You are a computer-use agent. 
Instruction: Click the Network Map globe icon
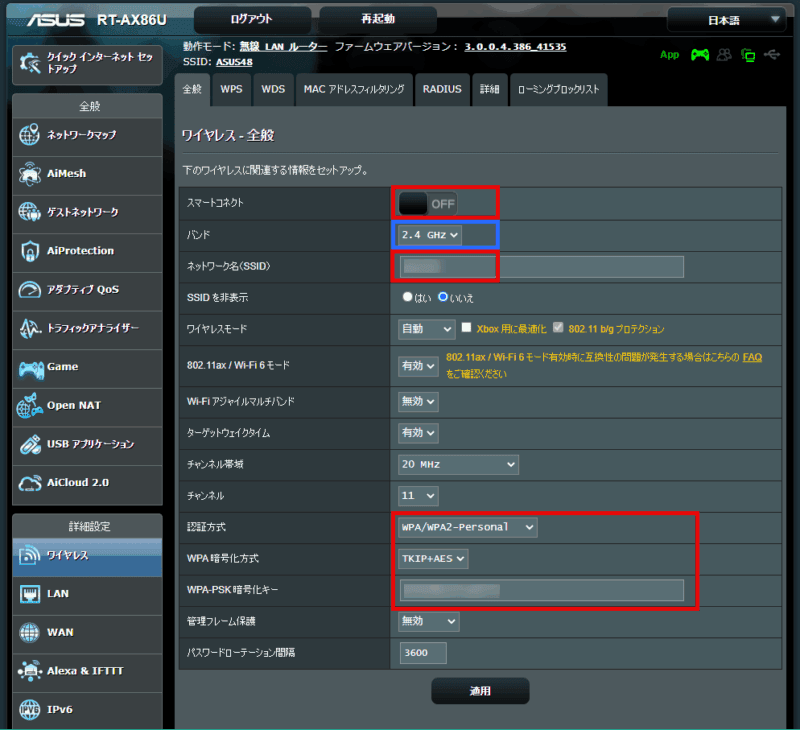[30, 135]
